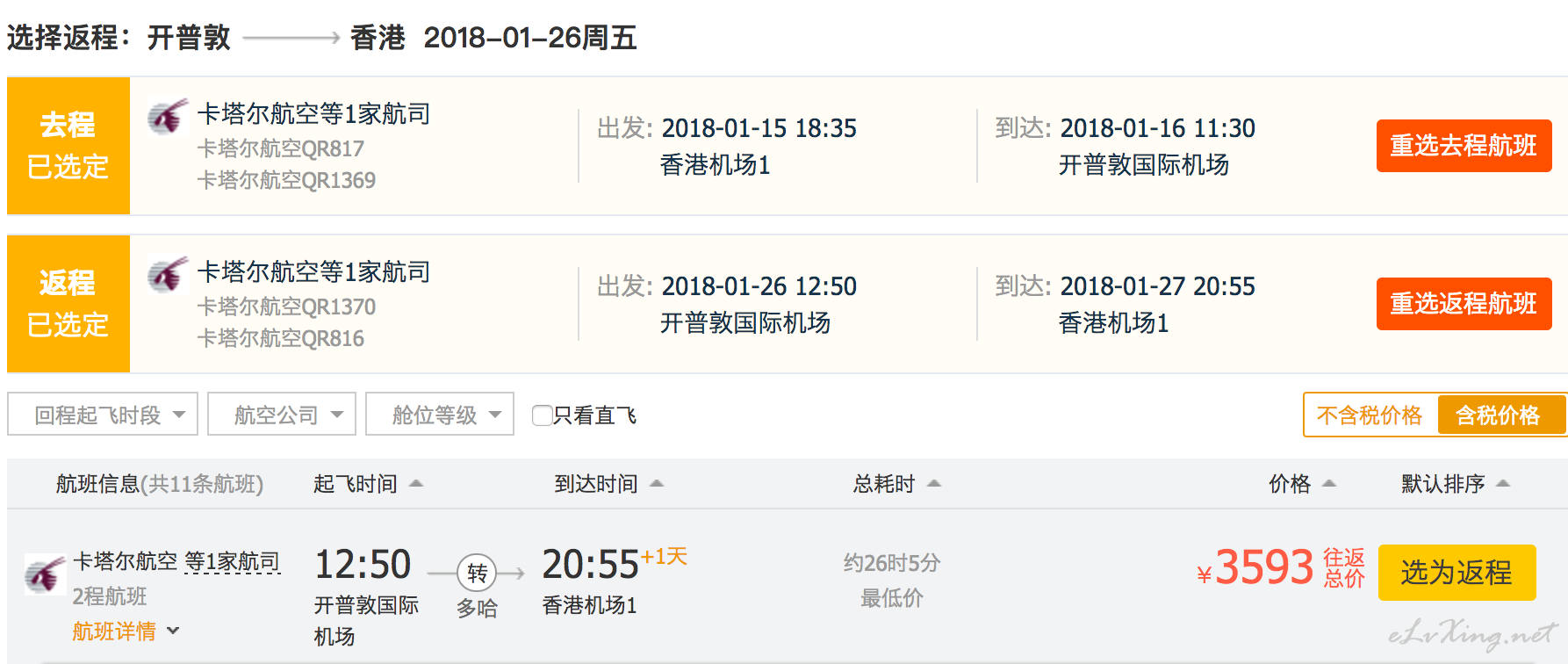
Task: Sort by departure time arrow
Action: tap(416, 483)
